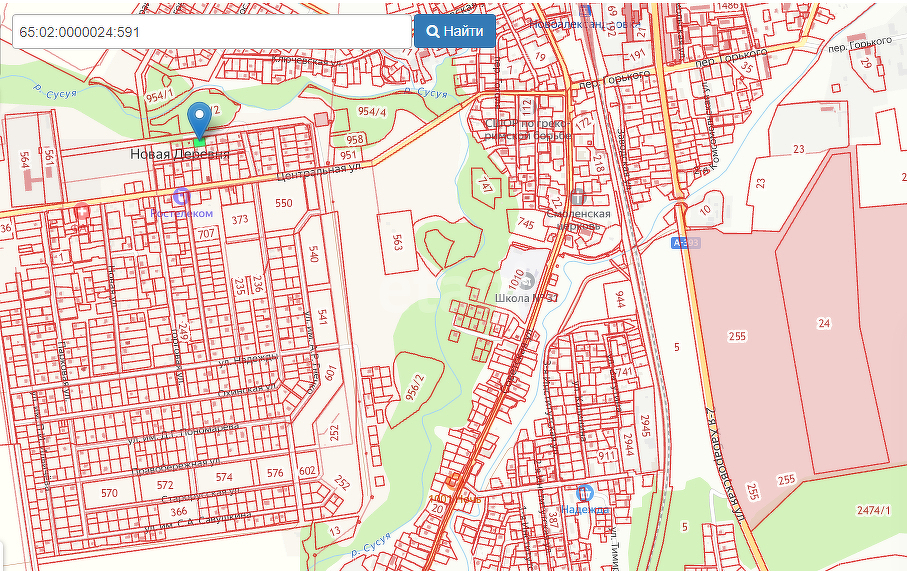Click land parcel labeled 944

tap(619, 297)
